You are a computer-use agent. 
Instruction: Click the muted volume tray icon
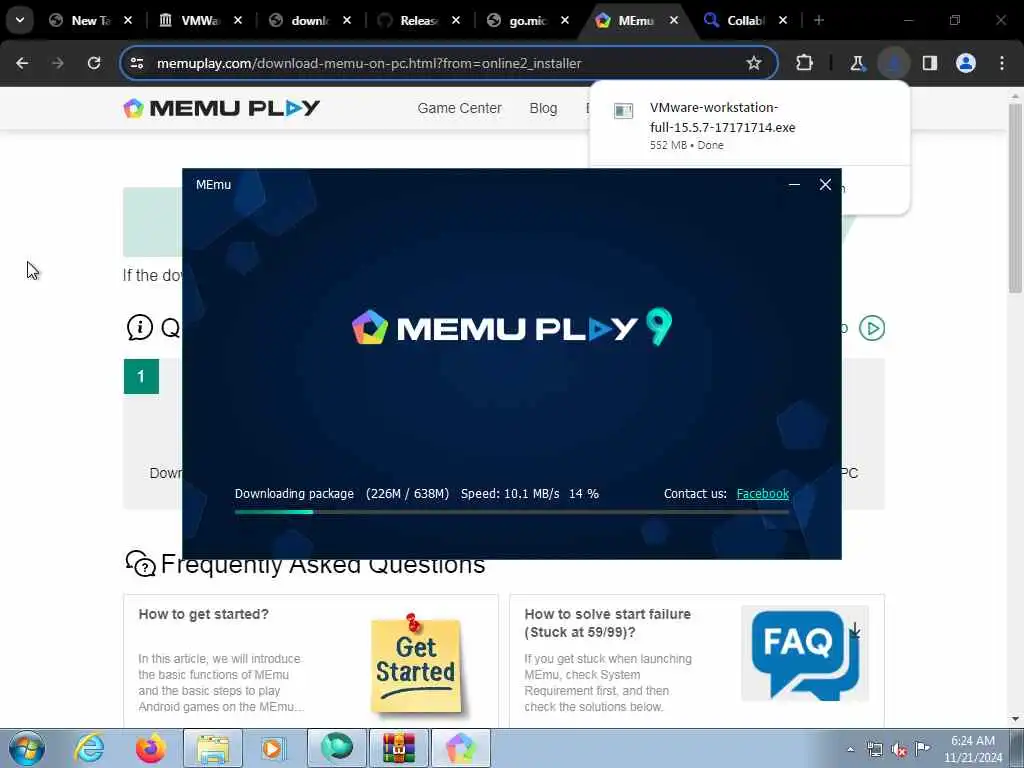coord(899,749)
